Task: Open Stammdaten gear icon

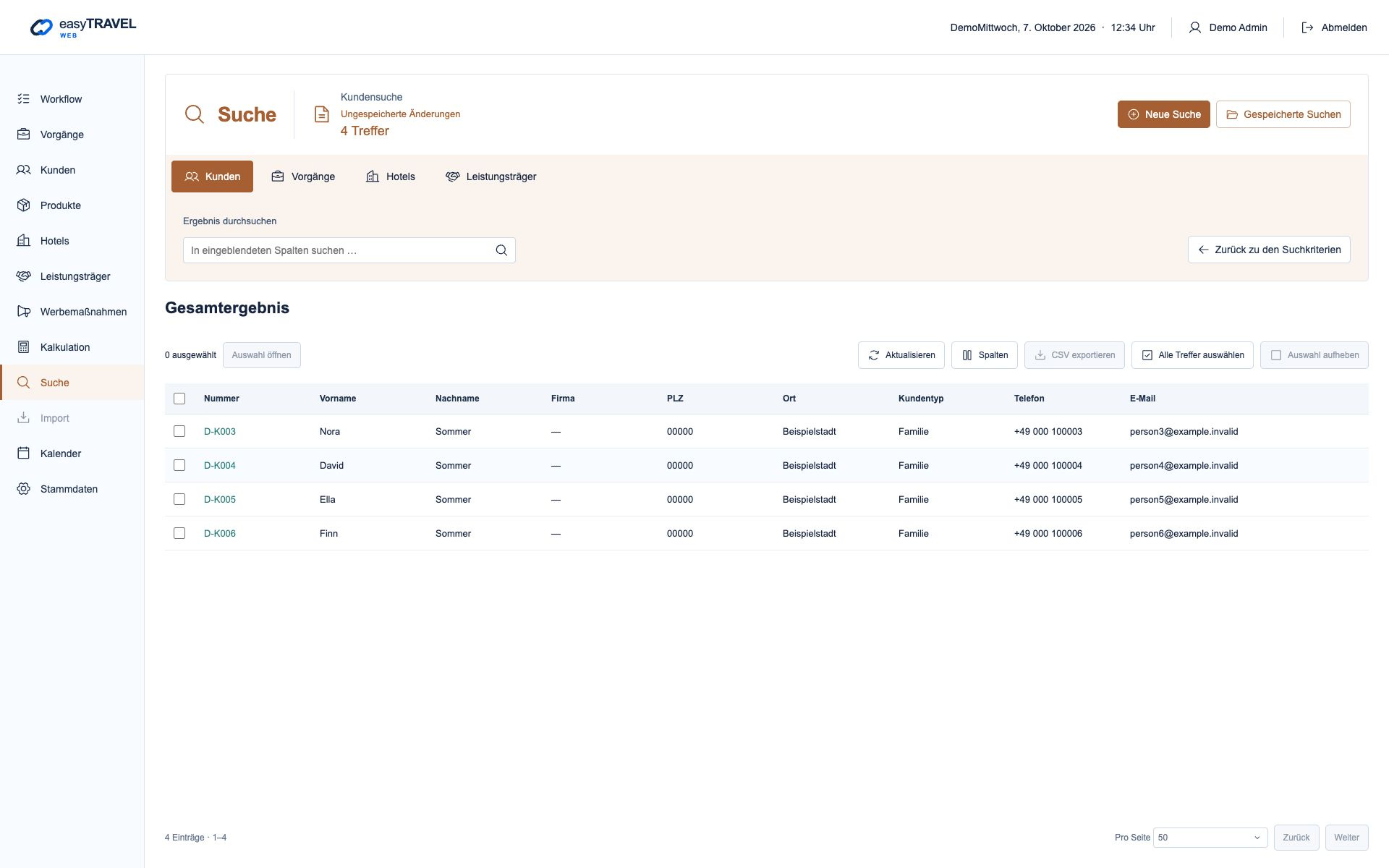Action: 24,489
